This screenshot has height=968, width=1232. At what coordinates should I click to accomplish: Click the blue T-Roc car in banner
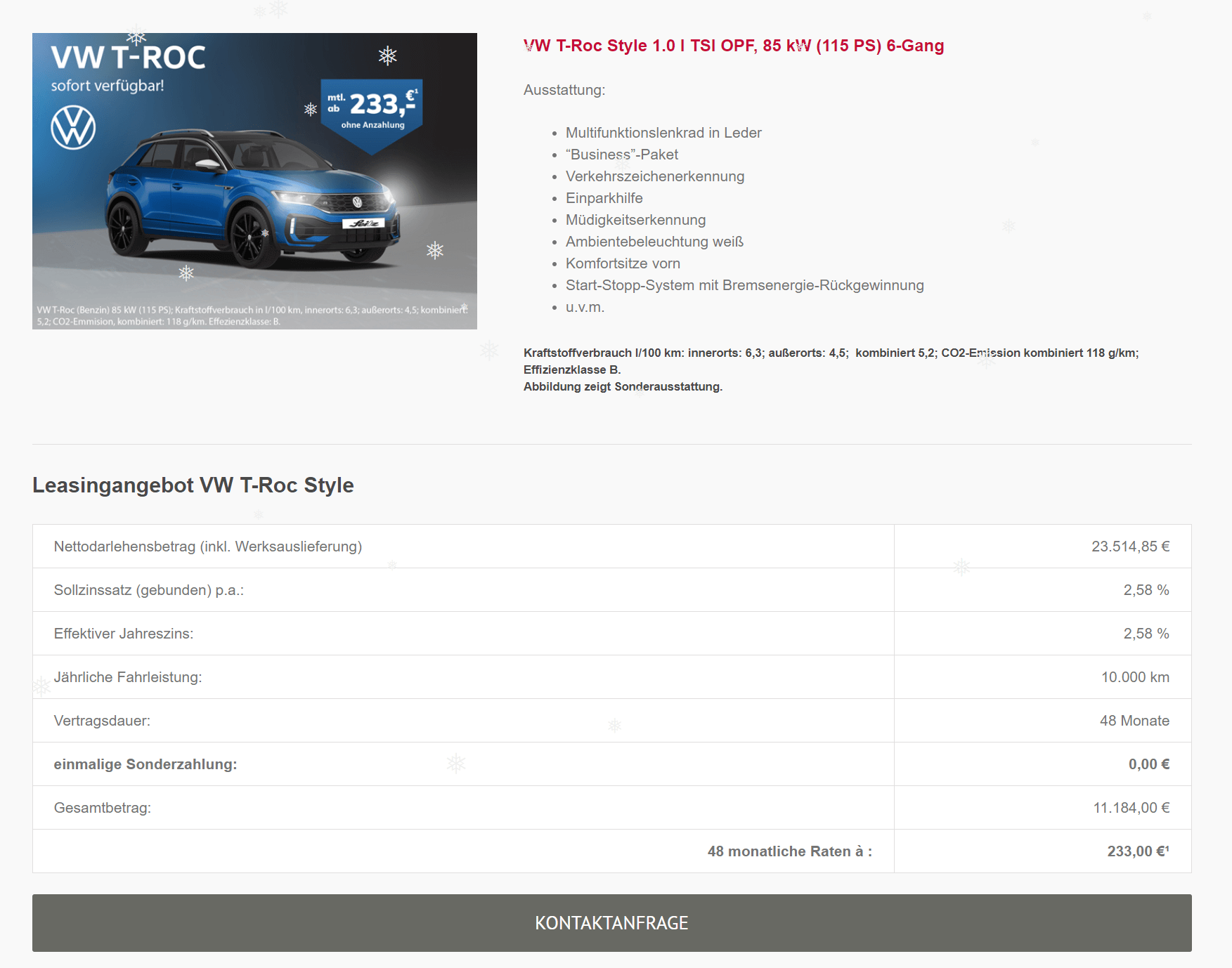pyautogui.click(x=253, y=198)
